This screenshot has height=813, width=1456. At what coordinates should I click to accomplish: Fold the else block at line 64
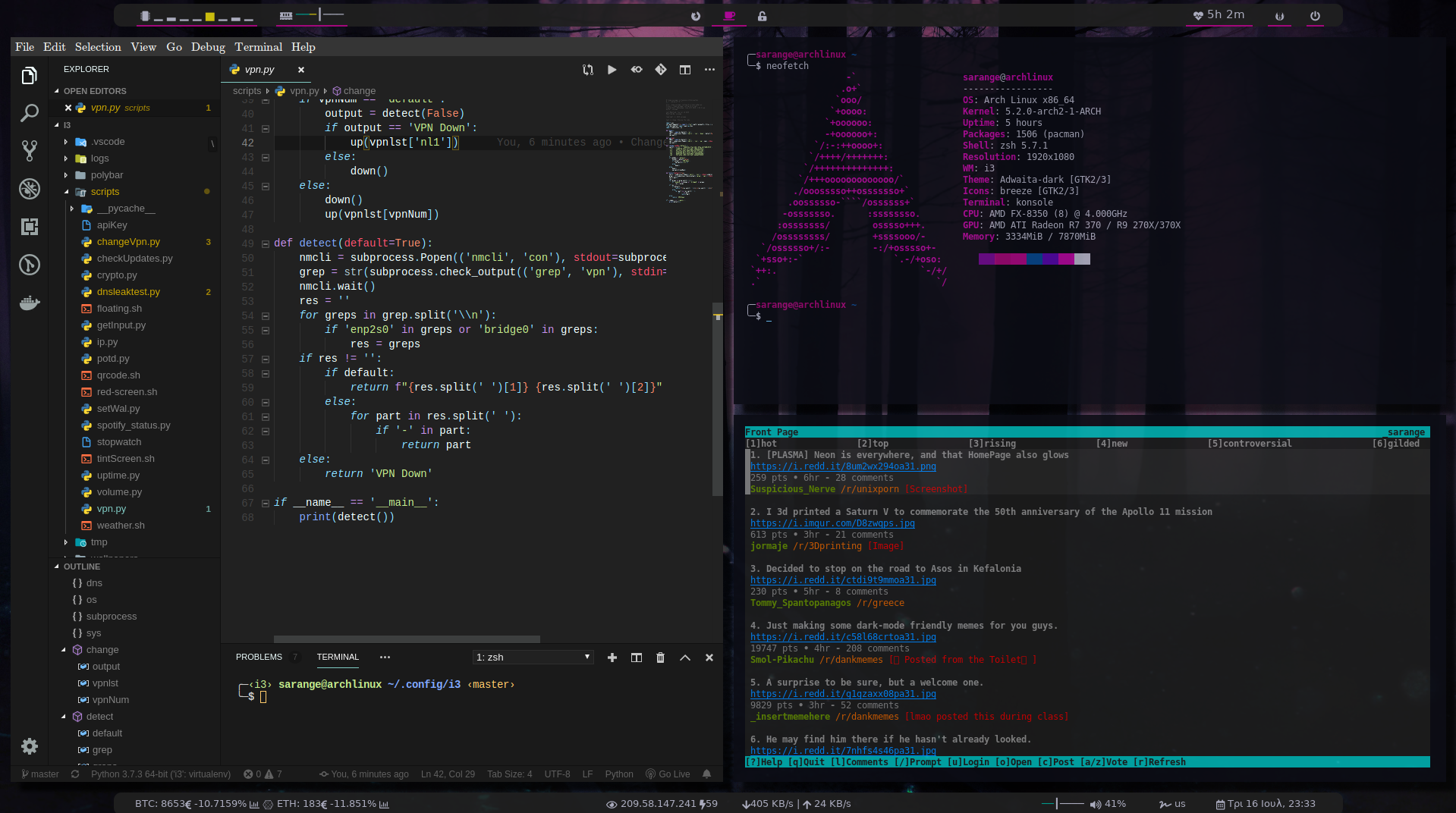(x=266, y=460)
